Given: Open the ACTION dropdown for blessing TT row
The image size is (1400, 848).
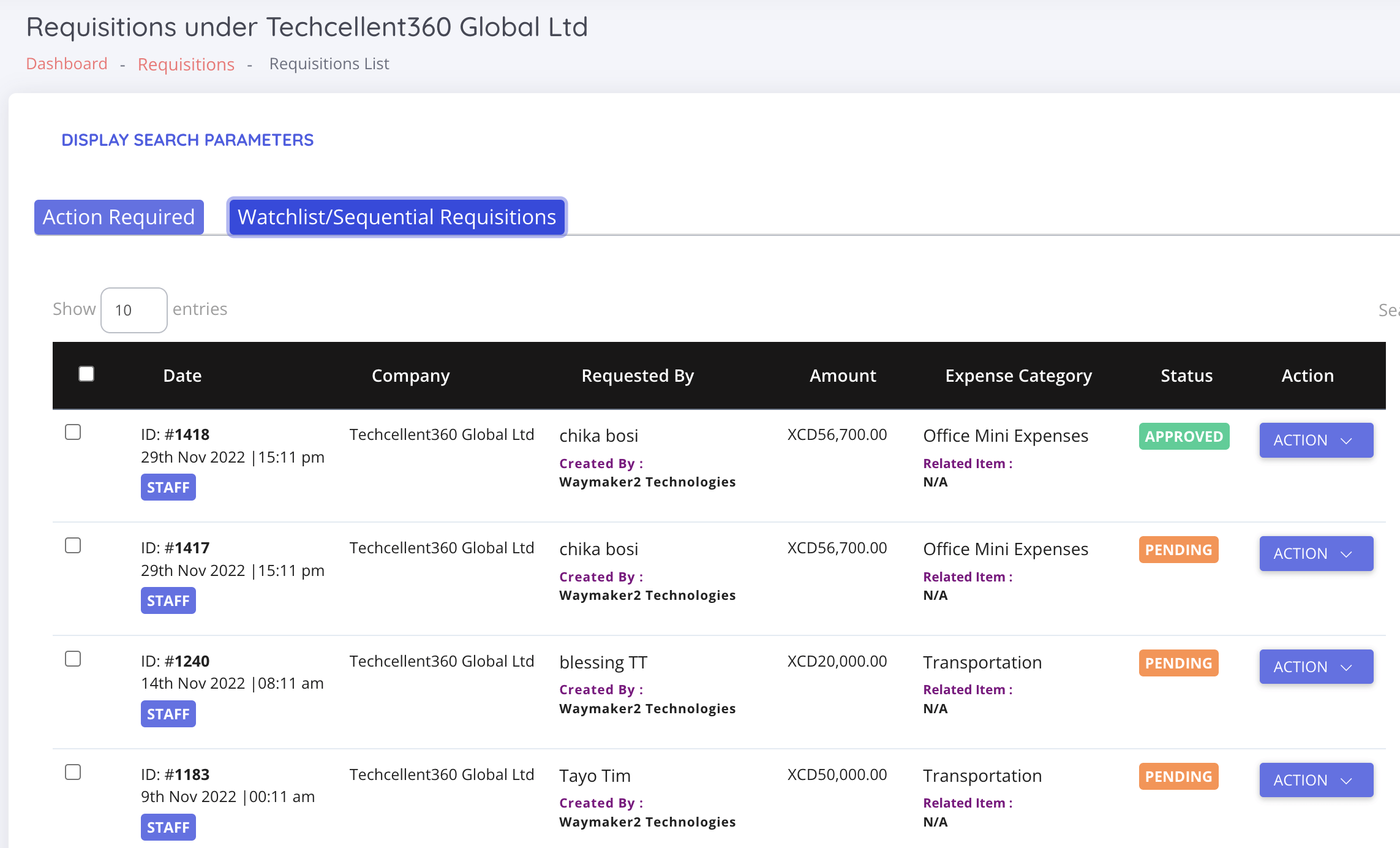Looking at the screenshot, I should click(1315, 667).
